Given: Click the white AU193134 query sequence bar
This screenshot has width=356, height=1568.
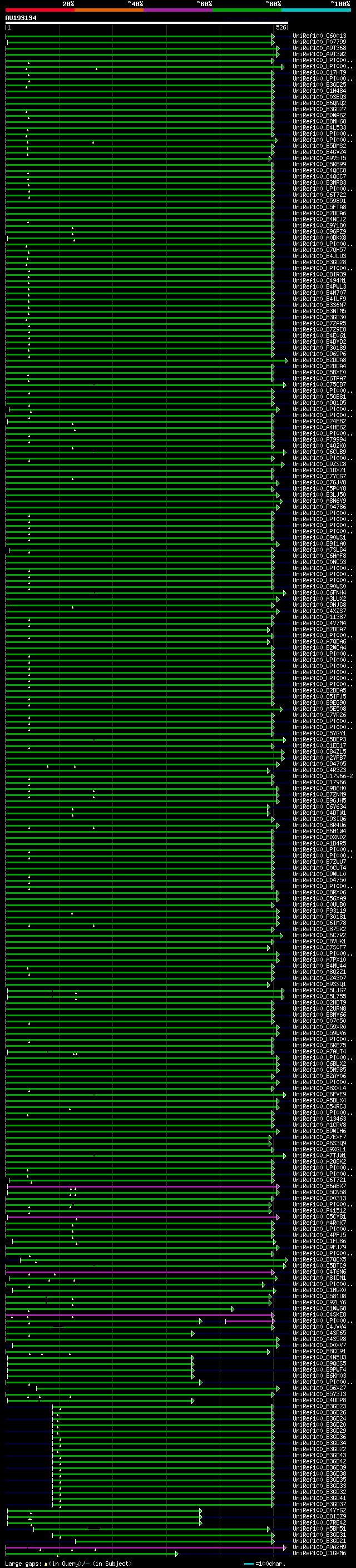Looking at the screenshot, I should 147,22.
